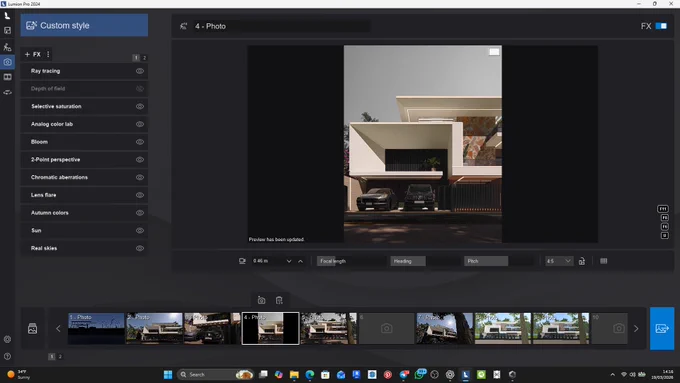Open settings gear in left sidebar

[x=7, y=340]
